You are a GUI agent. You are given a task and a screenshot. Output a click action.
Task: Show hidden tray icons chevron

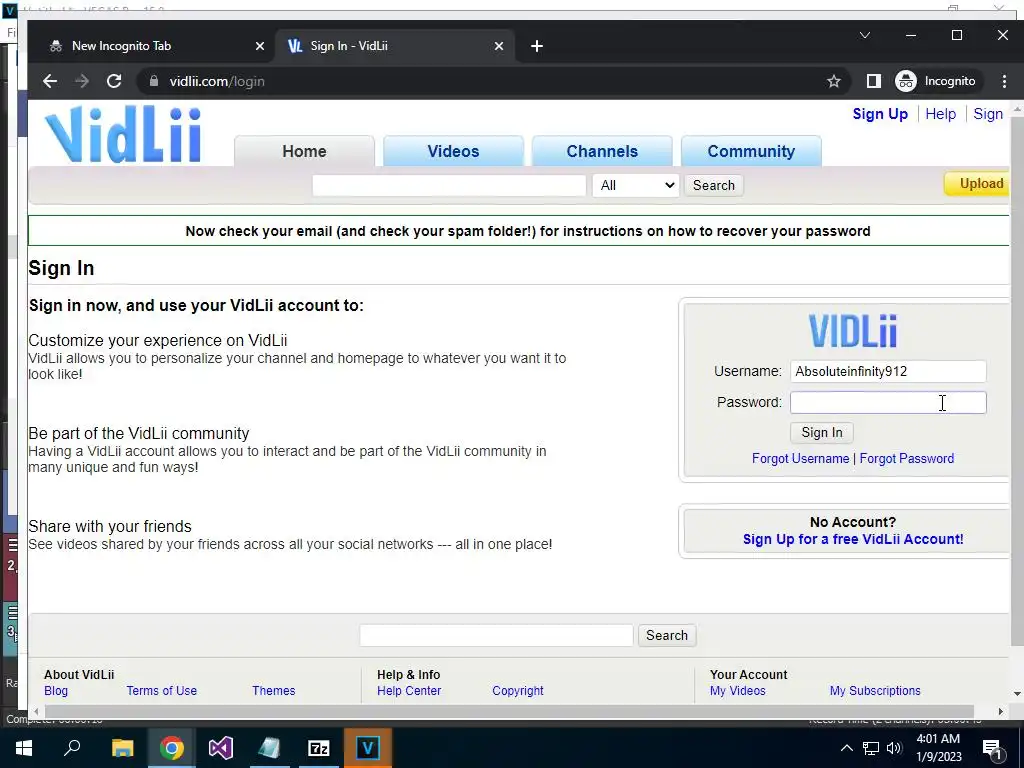[846, 748]
